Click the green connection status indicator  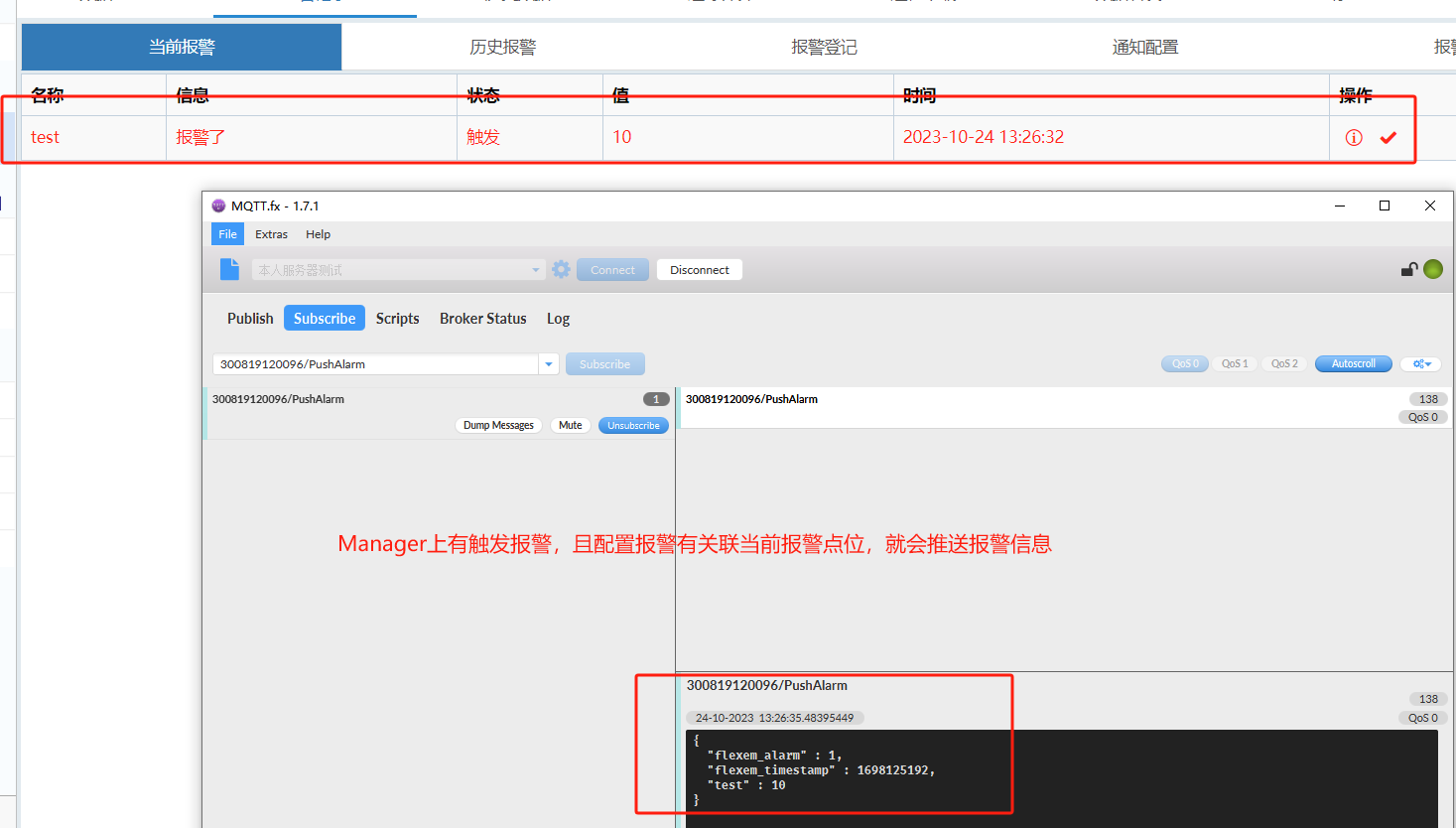(1433, 269)
